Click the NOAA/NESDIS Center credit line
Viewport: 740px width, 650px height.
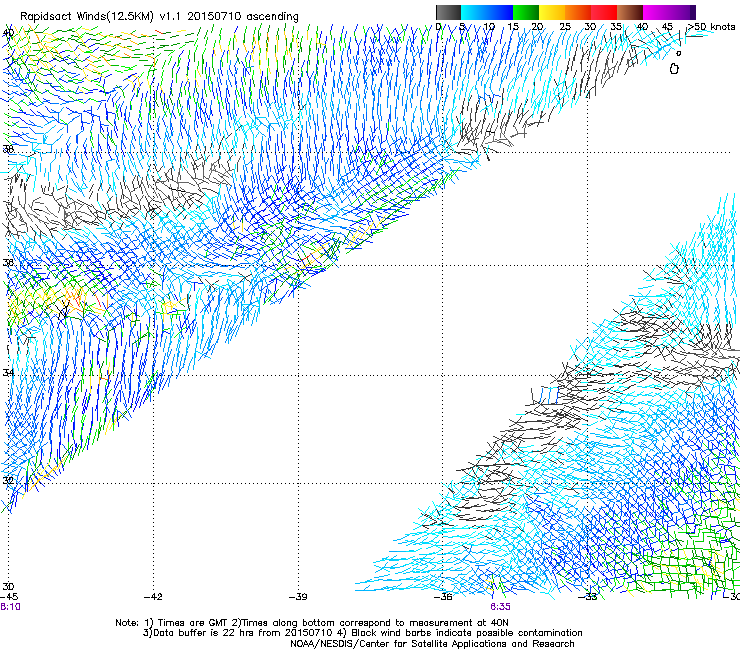(x=432, y=644)
